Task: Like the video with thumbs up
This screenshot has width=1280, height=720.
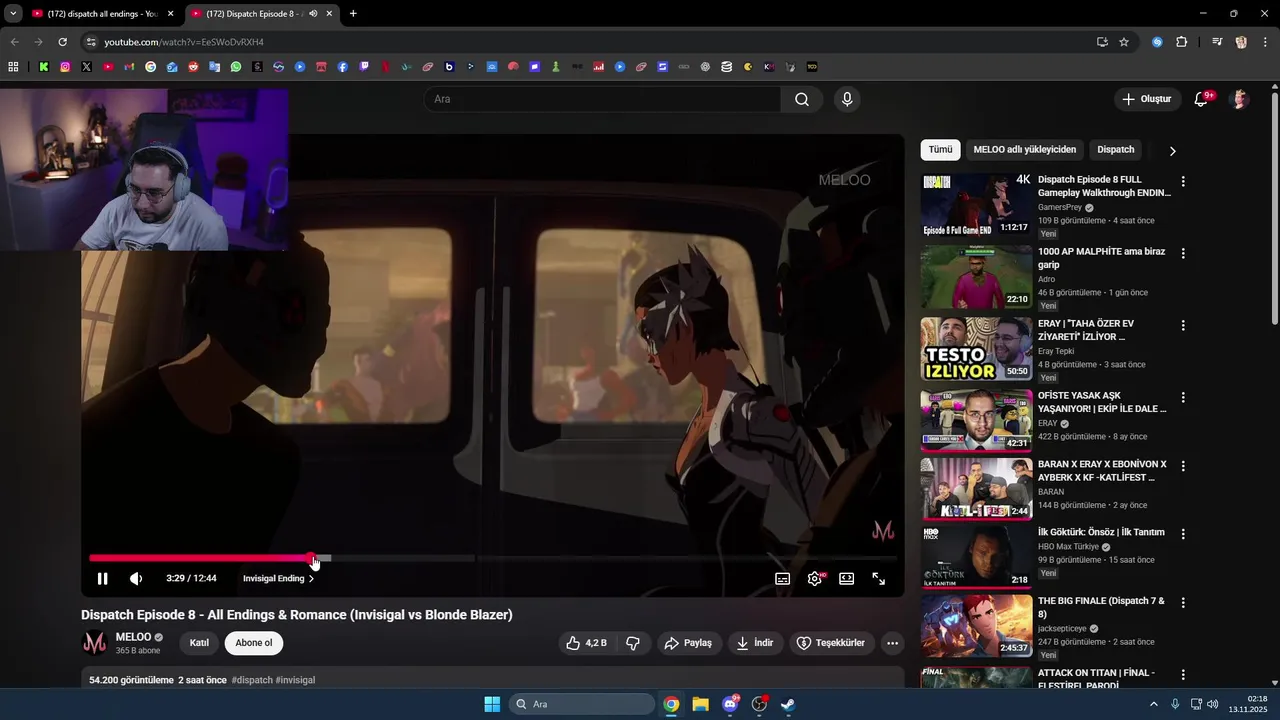Action: (586, 643)
